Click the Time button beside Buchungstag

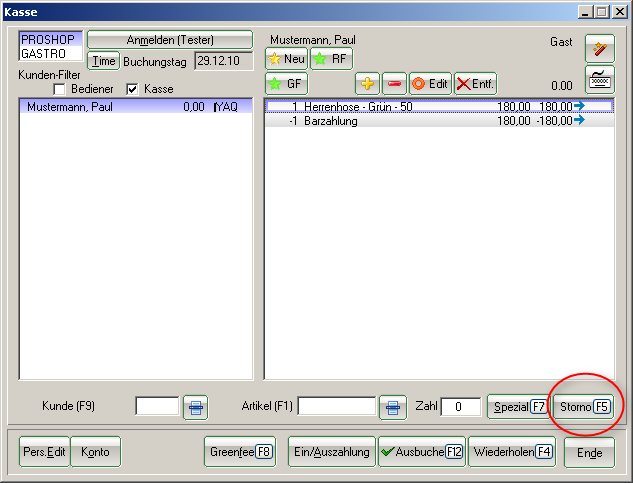coord(103,61)
